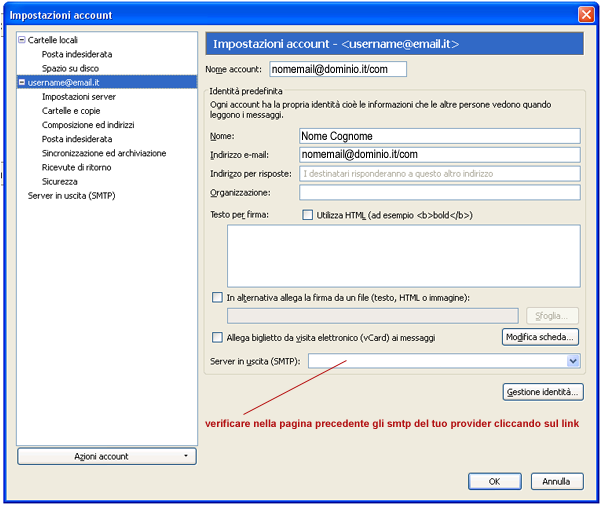Click the Testo per firma label
This screenshot has width=600, height=505.
point(239,215)
